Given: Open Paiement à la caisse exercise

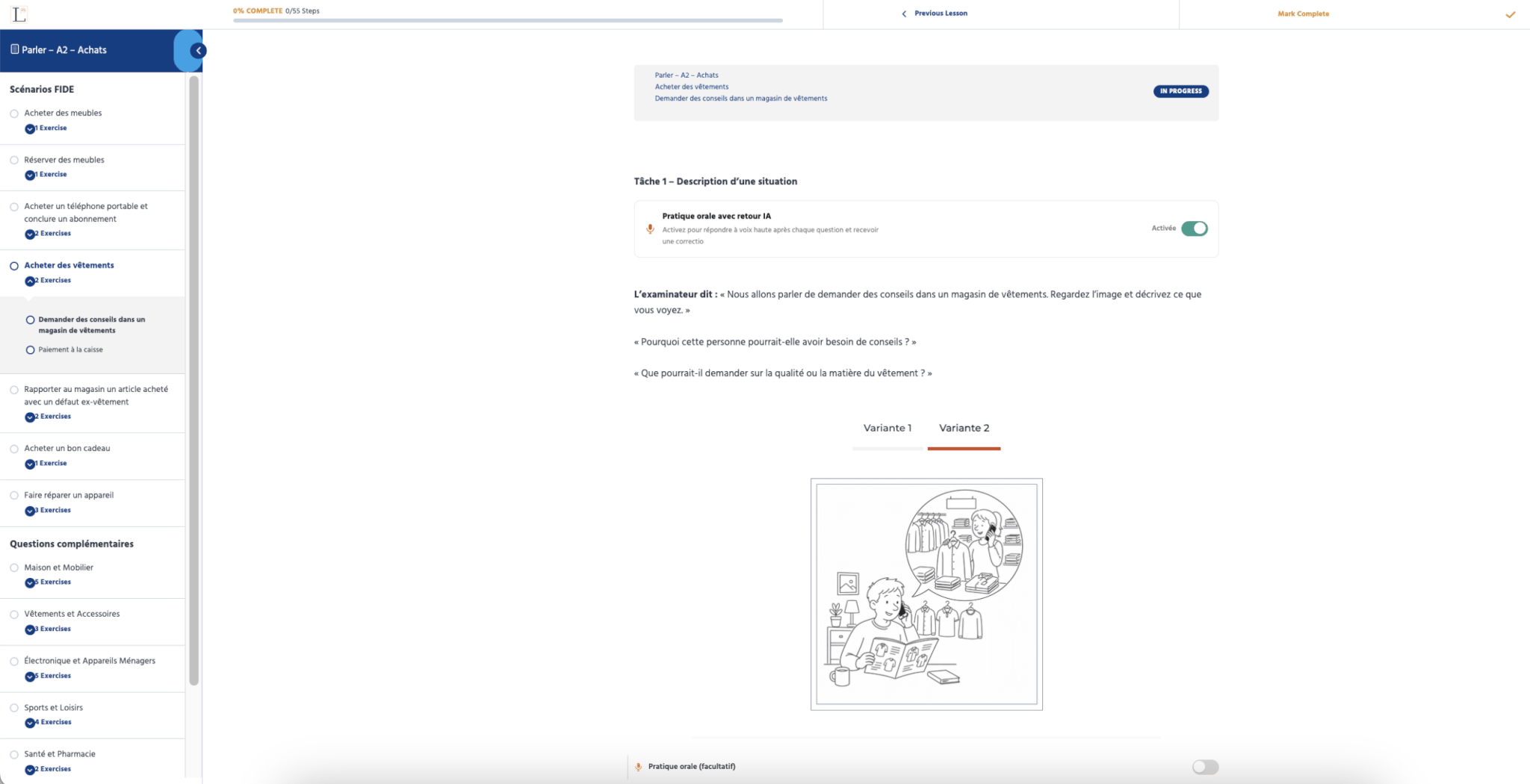Looking at the screenshot, I should tap(71, 350).
